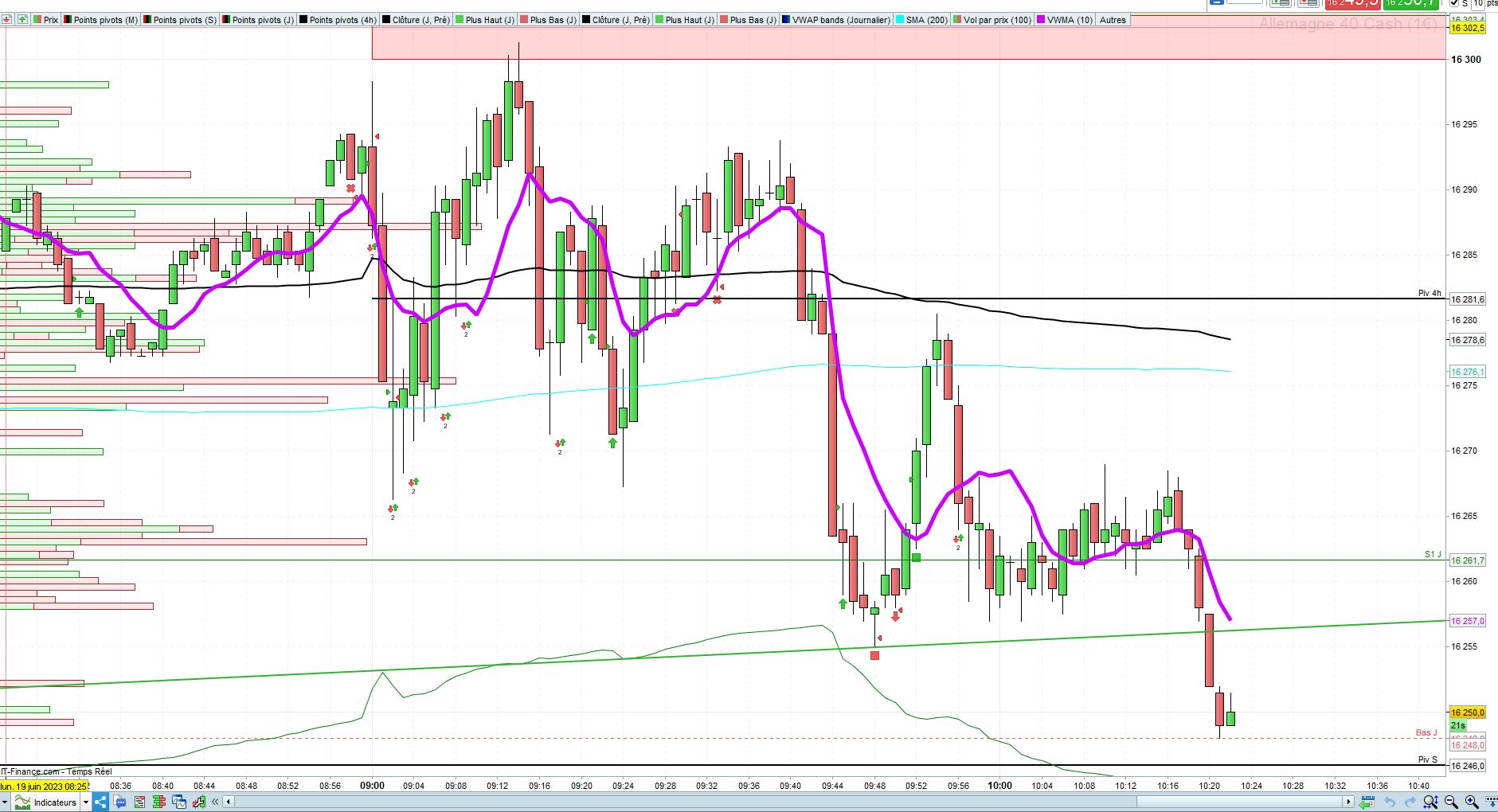Collapse toolbar with the double chevron
This screenshot has width=1498, height=812.
pyautogui.click(x=215, y=802)
